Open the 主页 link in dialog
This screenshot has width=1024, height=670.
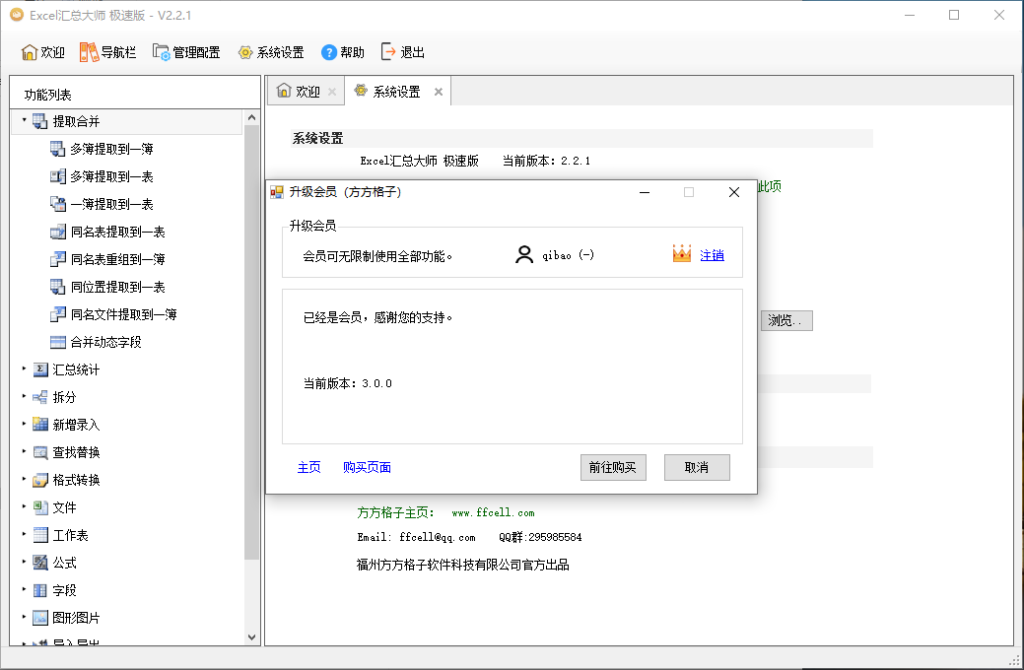pyautogui.click(x=309, y=467)
